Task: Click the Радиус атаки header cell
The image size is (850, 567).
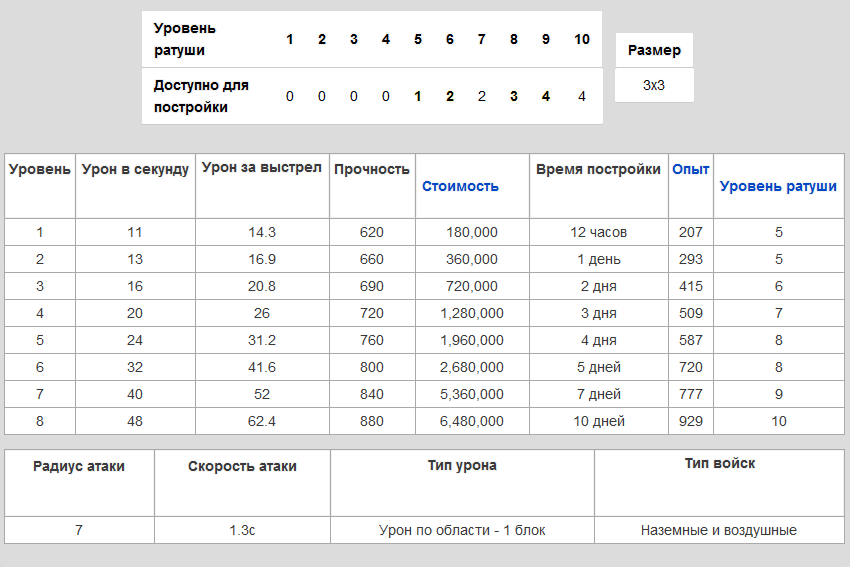Action: point(79,466)
